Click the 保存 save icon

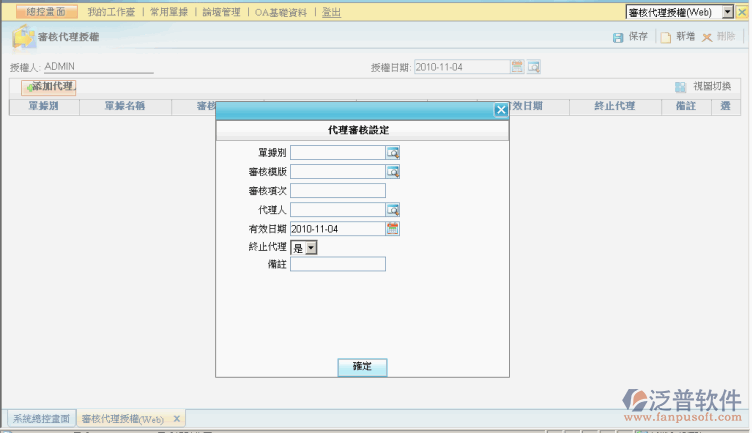click(618, 37)
